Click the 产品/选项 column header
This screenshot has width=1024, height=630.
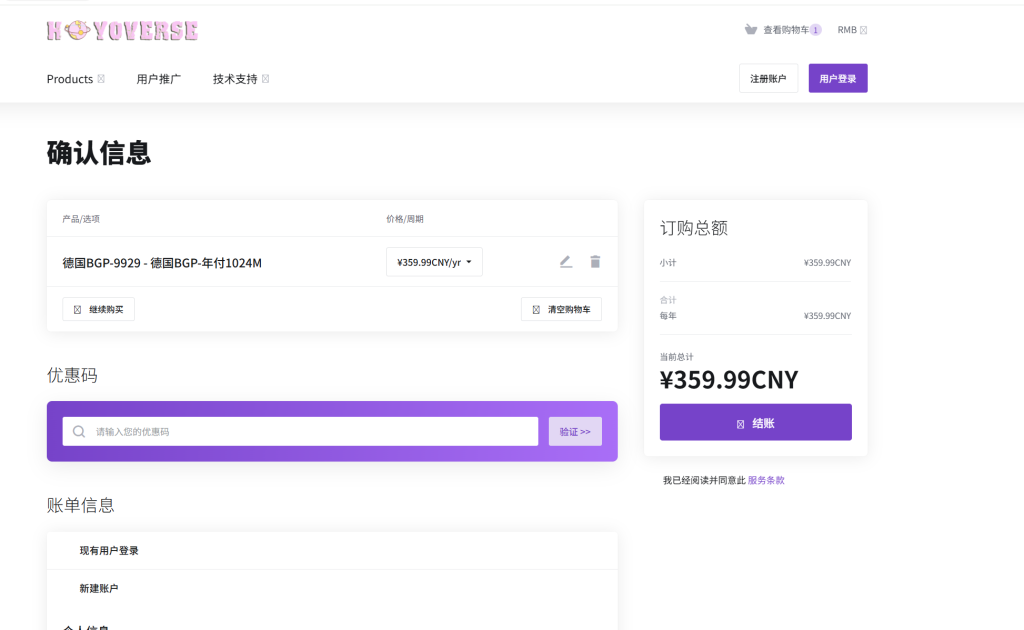[81, 219]
